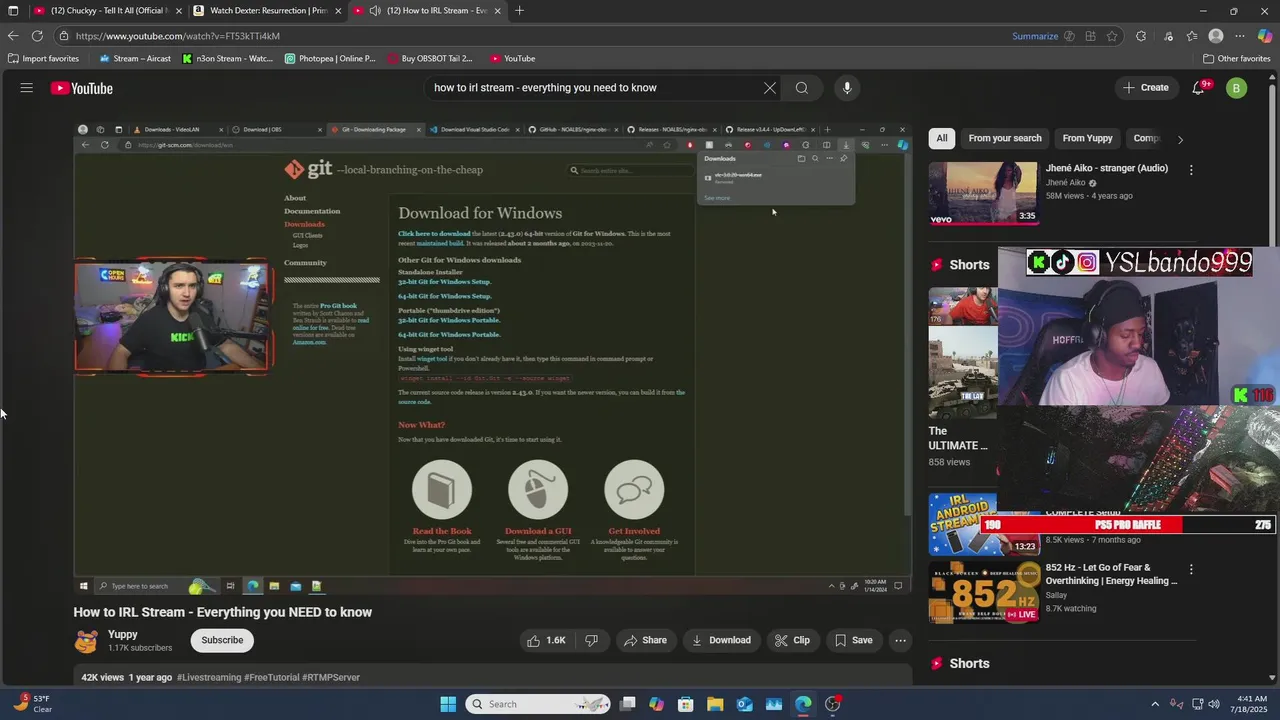Open YouTube notifications bell
This screenshot has height=720, width=1280.
coord(1199,88)
